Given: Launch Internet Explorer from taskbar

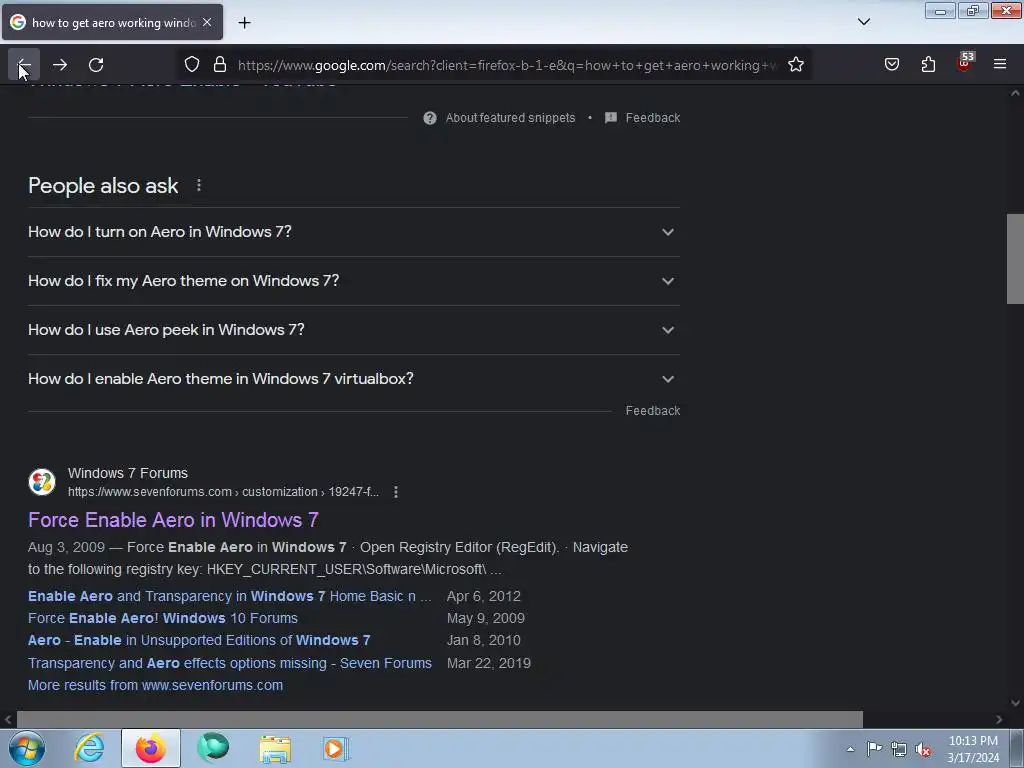Looking at the screenshot, I should pos(89,748).
